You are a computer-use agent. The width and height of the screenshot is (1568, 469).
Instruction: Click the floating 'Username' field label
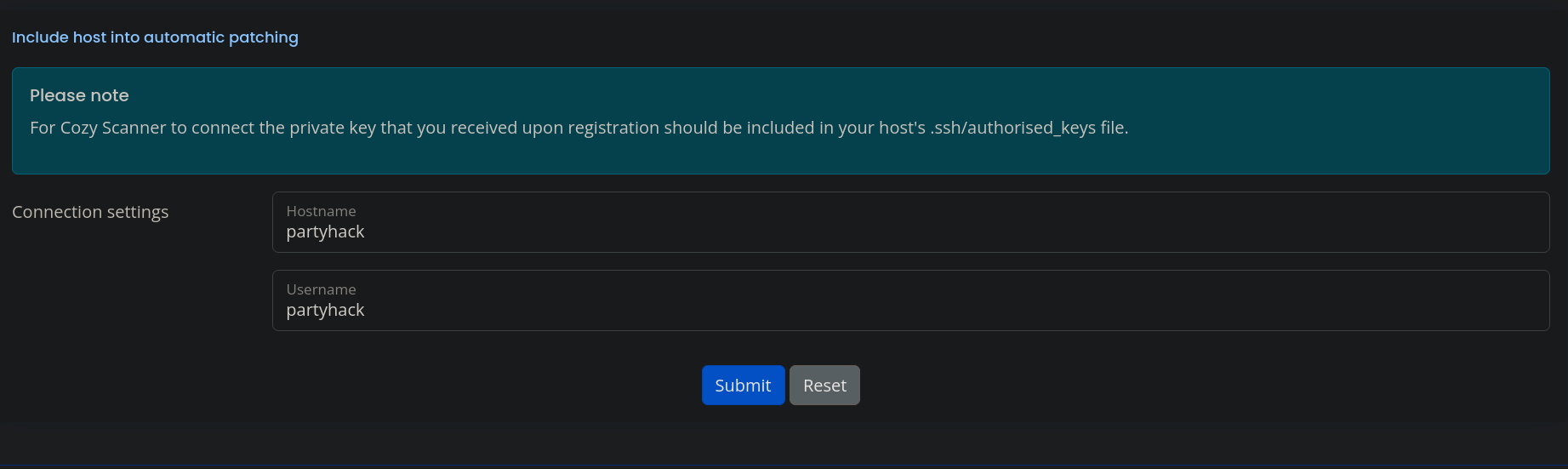click(x=321, y=289)
